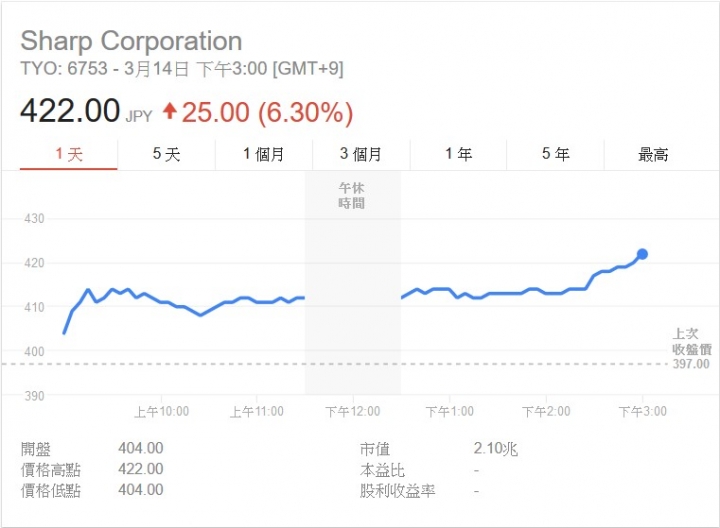
Task: Click the 午休時間 shaded lunch-break area
Action: pyautogui.click(x=353, y=282)
